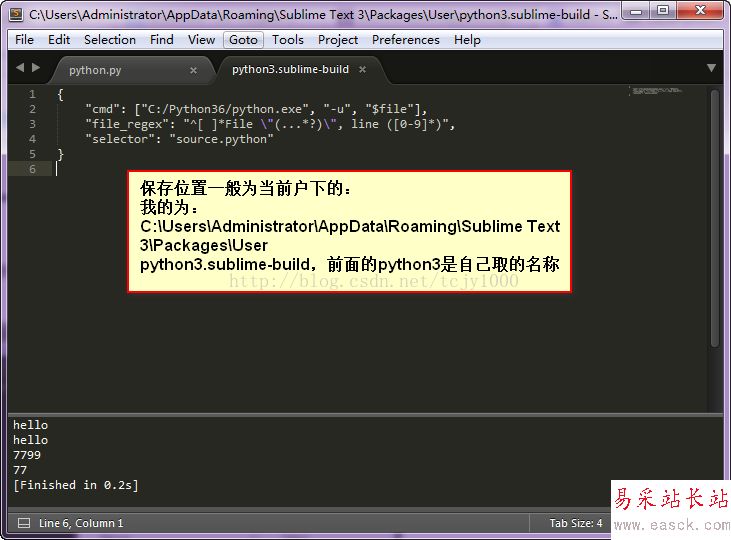
Task: Click line number 1 in gutter
Action: (x=32, y=95)
